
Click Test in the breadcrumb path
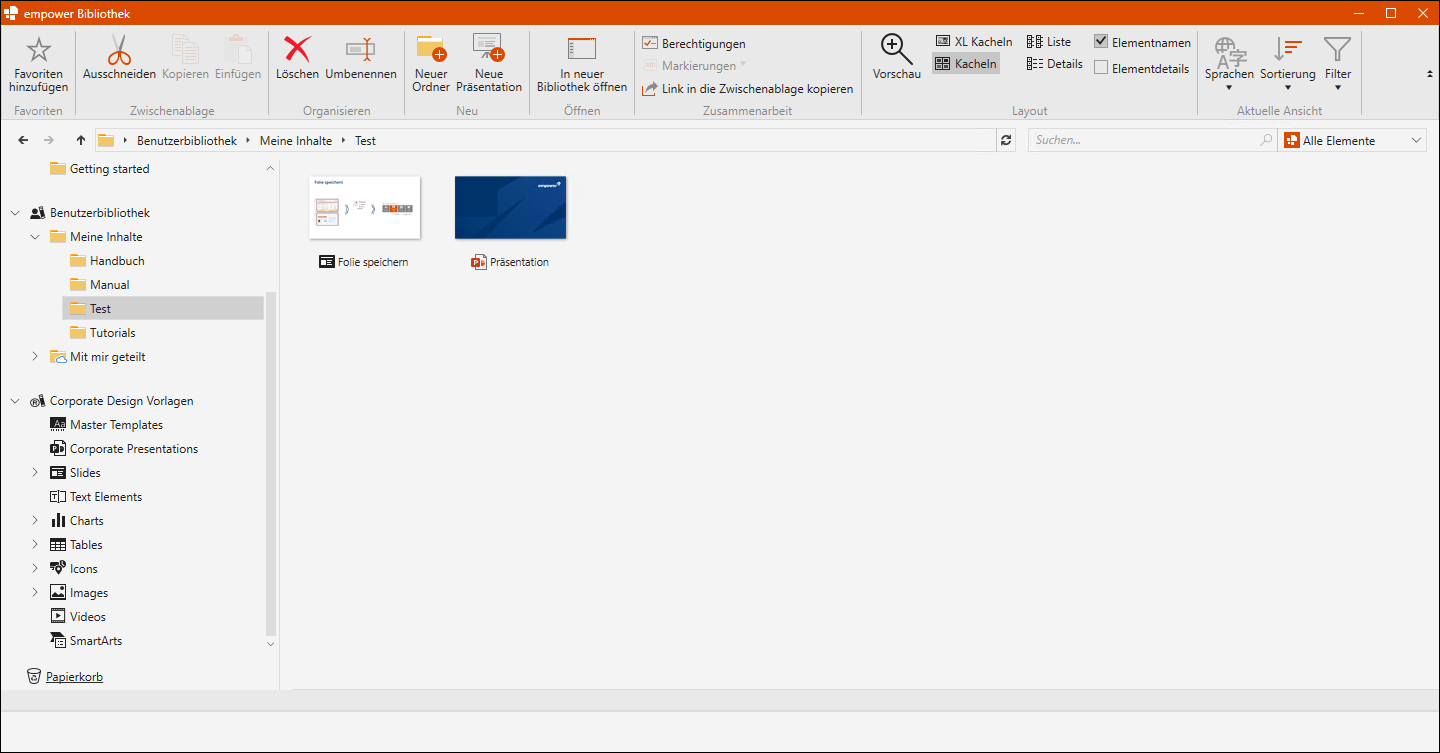pos(365,141)
